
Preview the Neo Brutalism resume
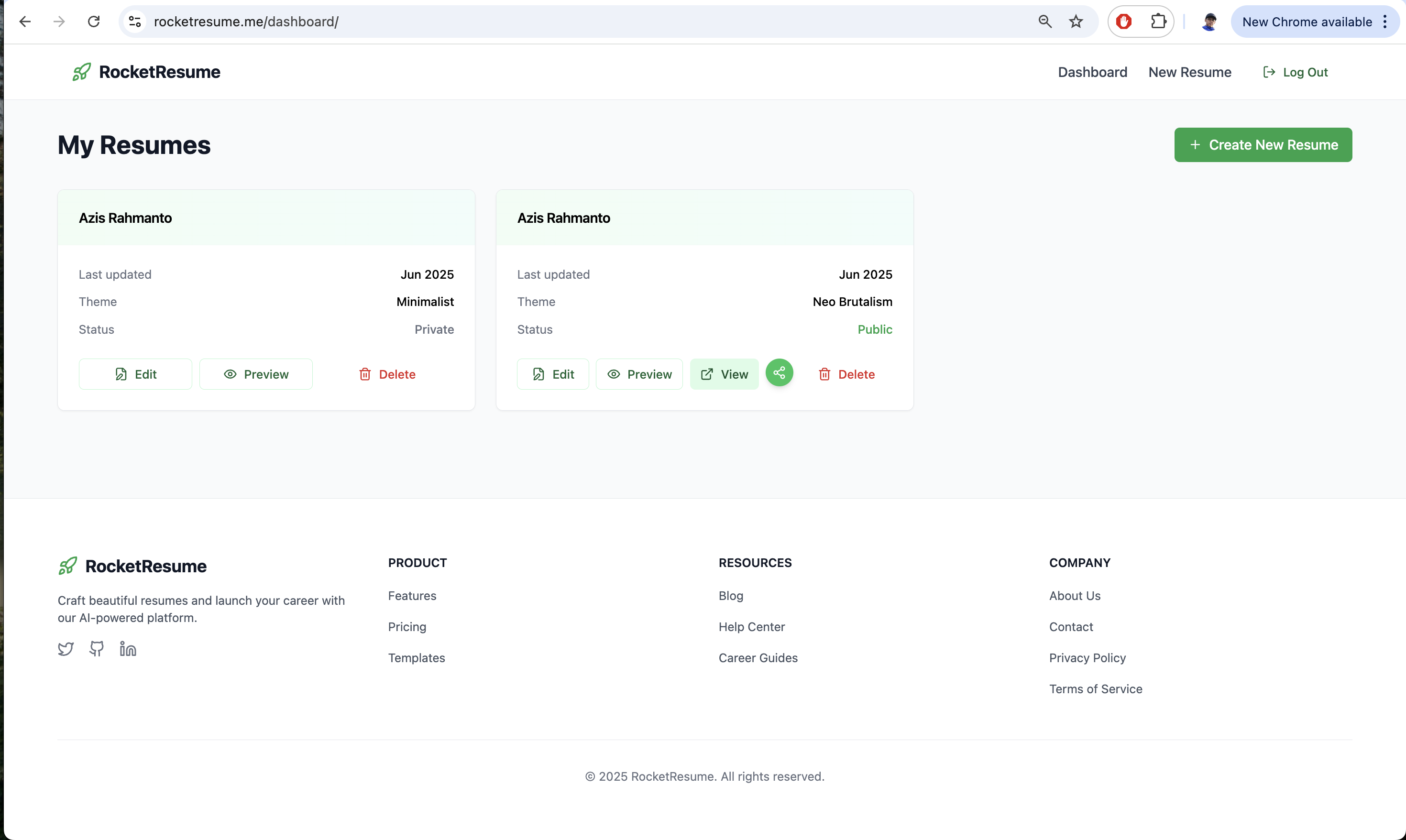pyautogui.click(x=639, y=374)
